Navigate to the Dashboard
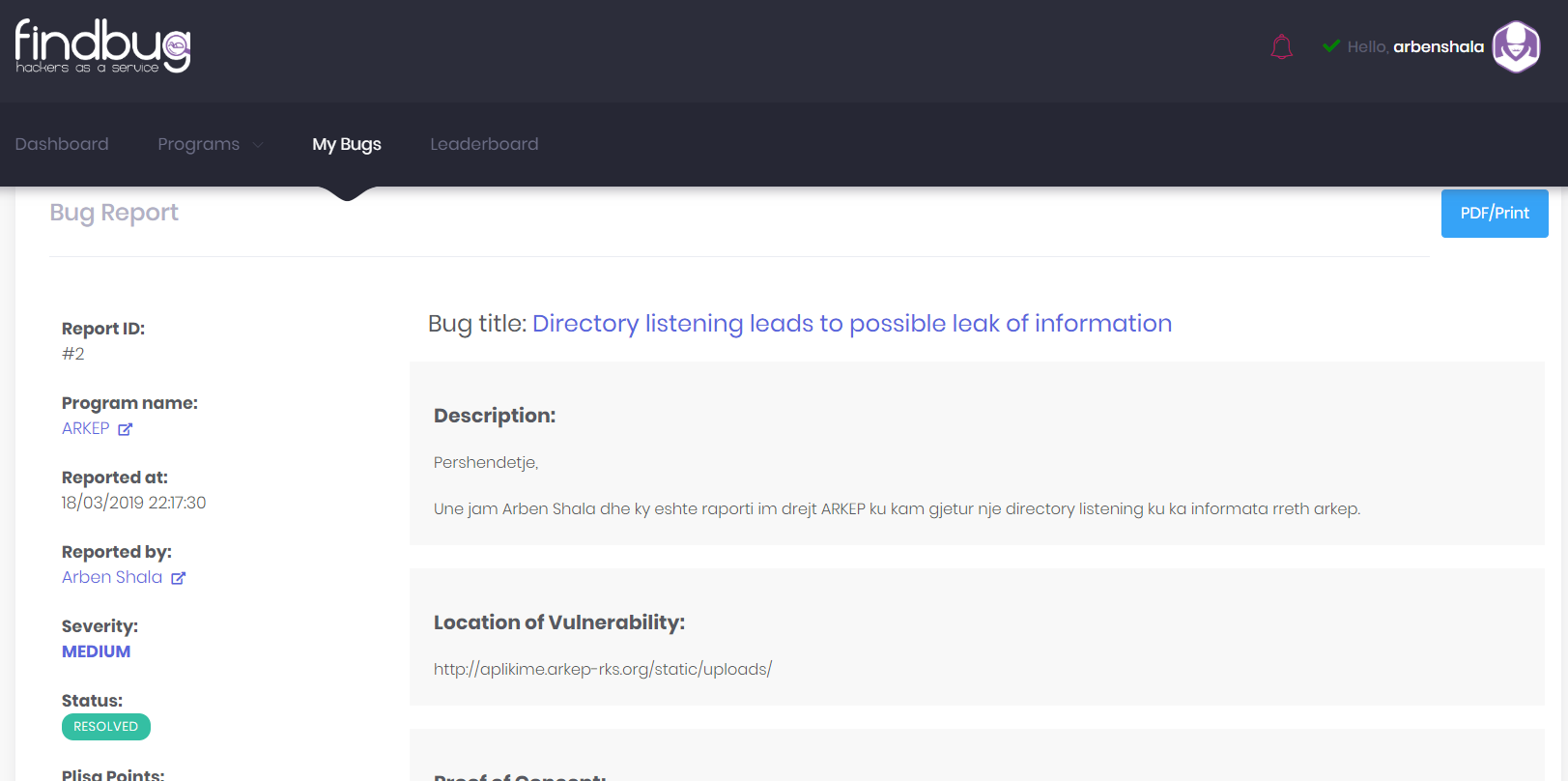The height and width of the screenshot is (781, 1568). [62, 143]
